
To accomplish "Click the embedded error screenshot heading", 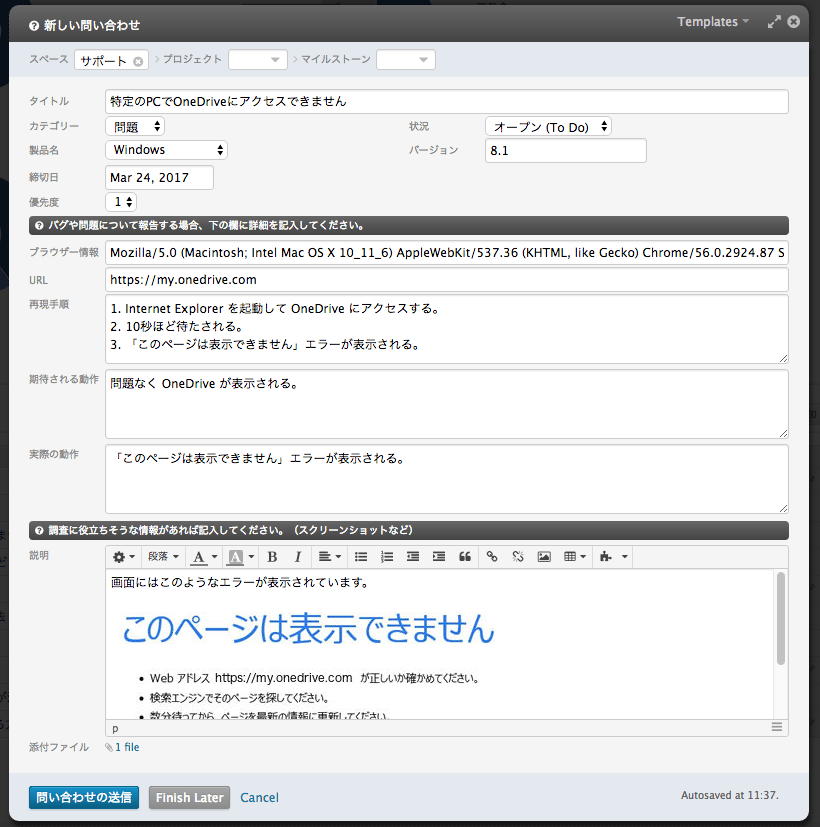I will 308,628.
